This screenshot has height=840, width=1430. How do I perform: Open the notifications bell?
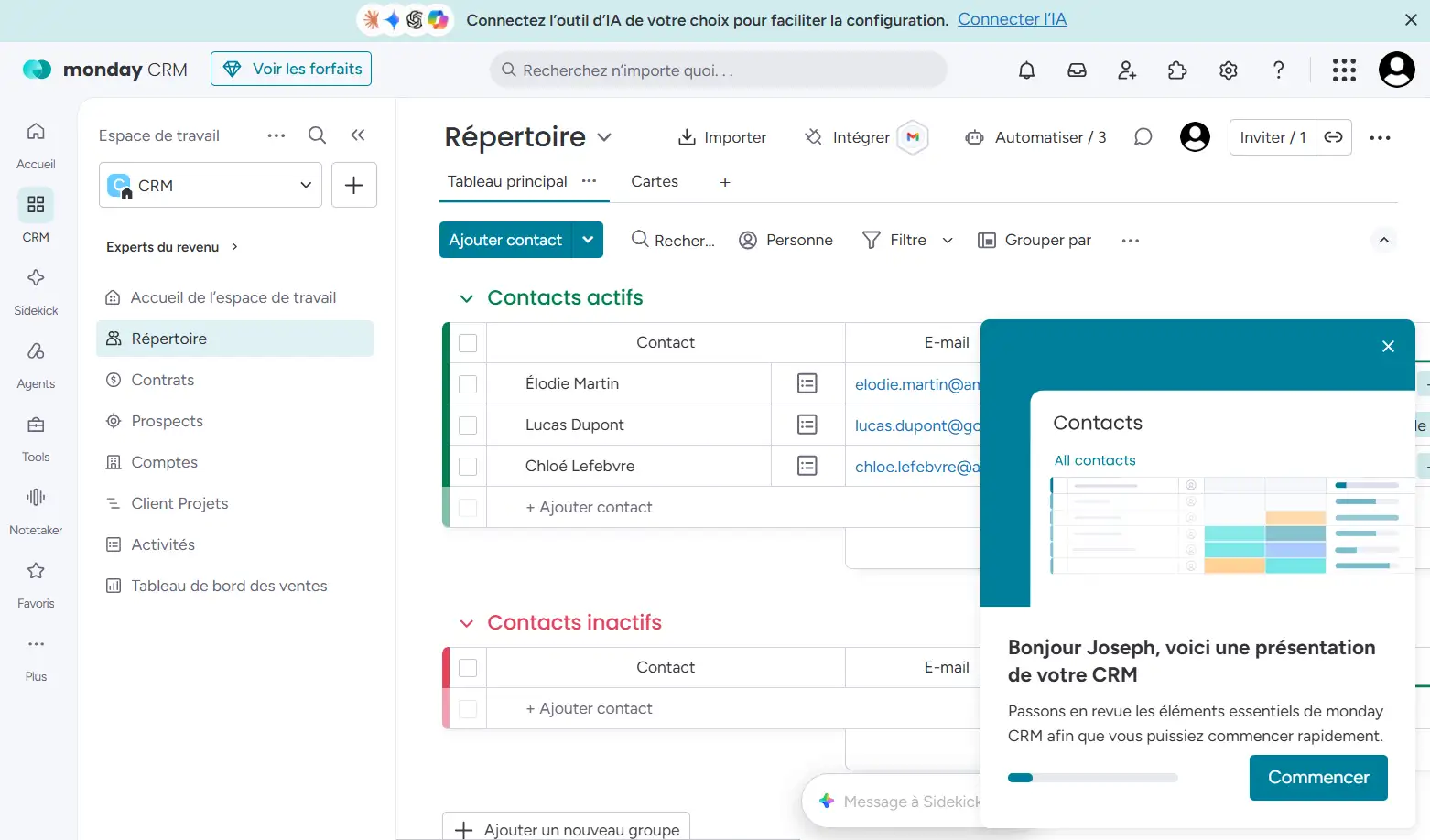[x=1027, y=70]
